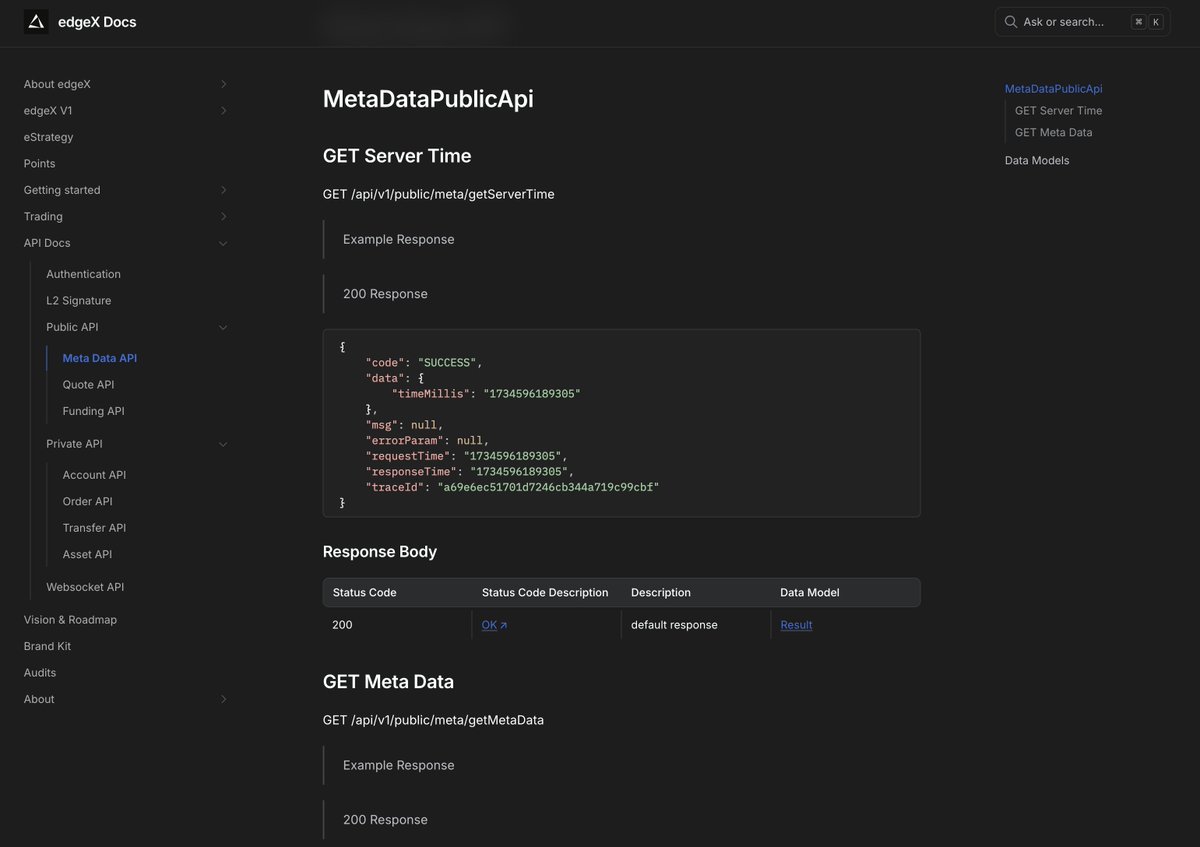This screenshot has width=1200, height=847.
Task: Jump to GET Meta Data in outline
Action: [x=1054, y=132]
